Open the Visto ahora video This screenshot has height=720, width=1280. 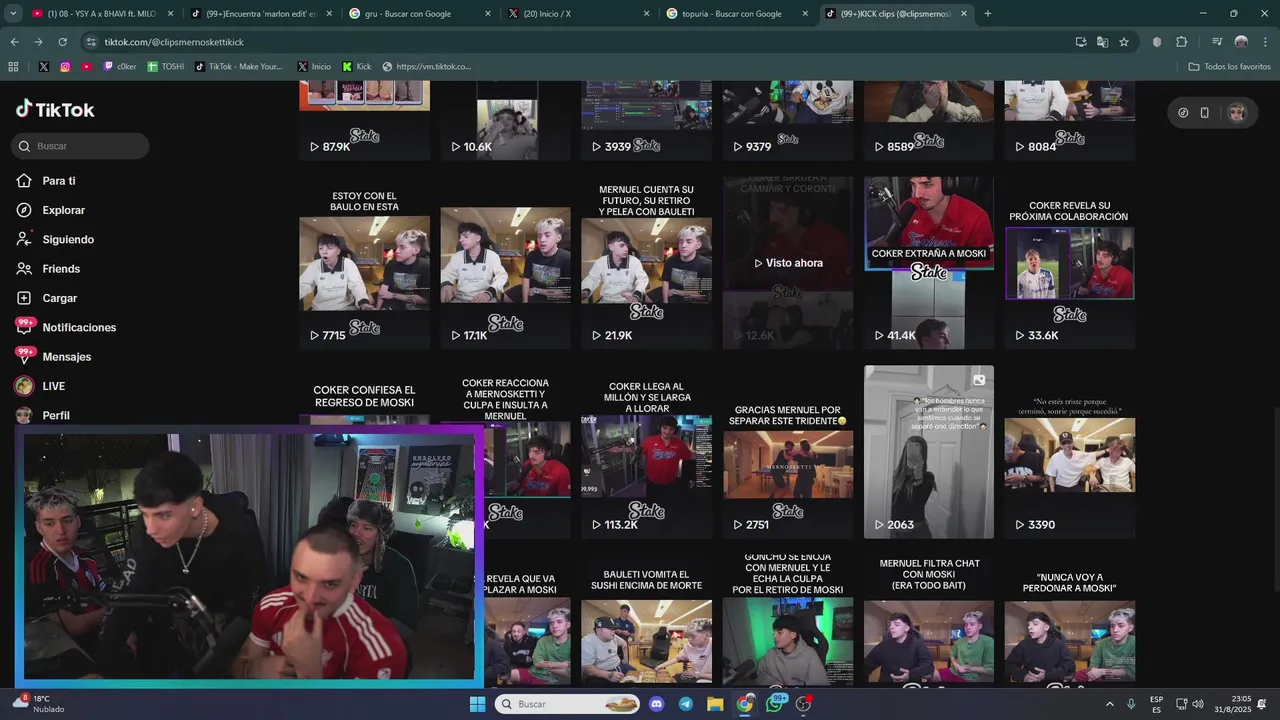pos(788,263)
